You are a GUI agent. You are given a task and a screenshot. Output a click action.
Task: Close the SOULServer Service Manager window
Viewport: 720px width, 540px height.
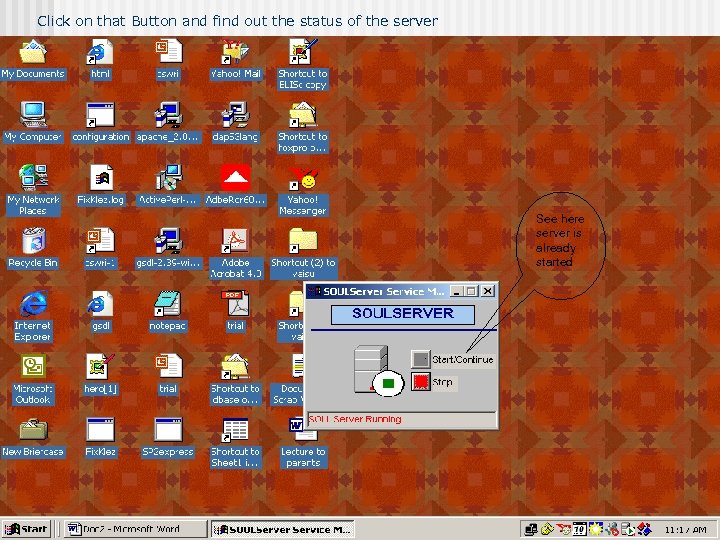click(x=488, y=291)
